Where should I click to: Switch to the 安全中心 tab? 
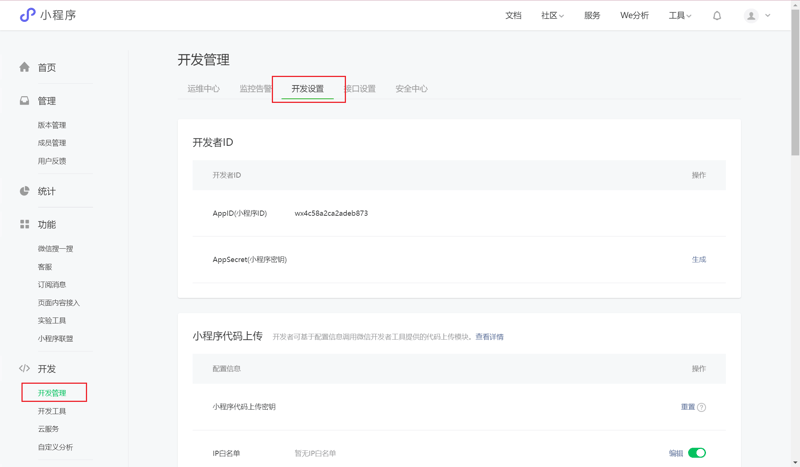pos(411,89)
